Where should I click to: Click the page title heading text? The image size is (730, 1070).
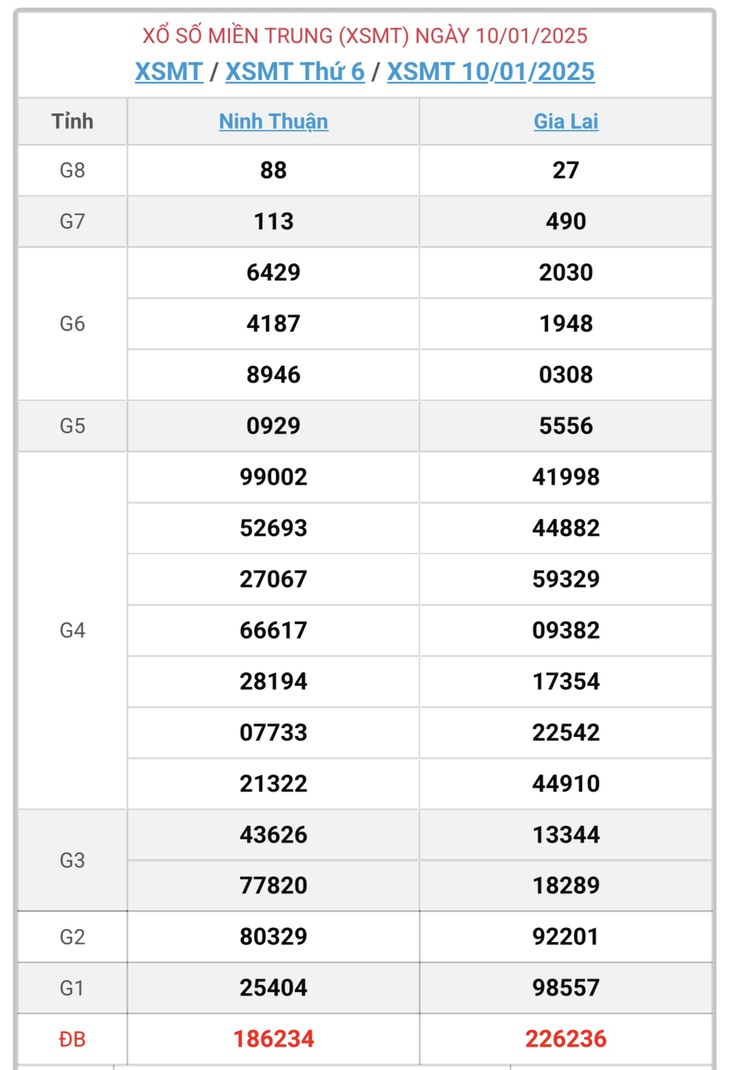[x=365, y=35]
